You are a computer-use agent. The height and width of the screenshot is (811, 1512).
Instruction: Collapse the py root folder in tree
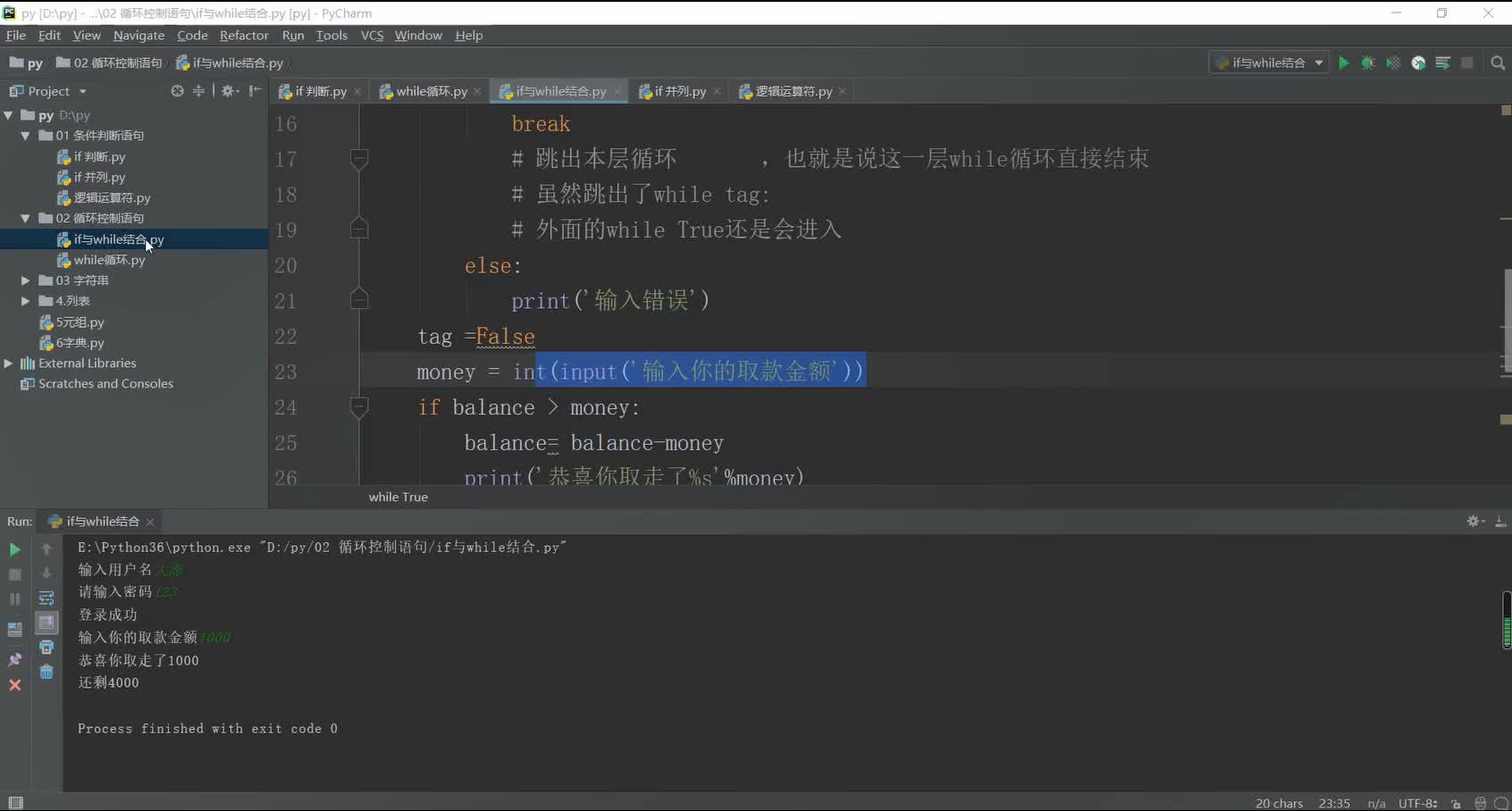click(9, 115)
